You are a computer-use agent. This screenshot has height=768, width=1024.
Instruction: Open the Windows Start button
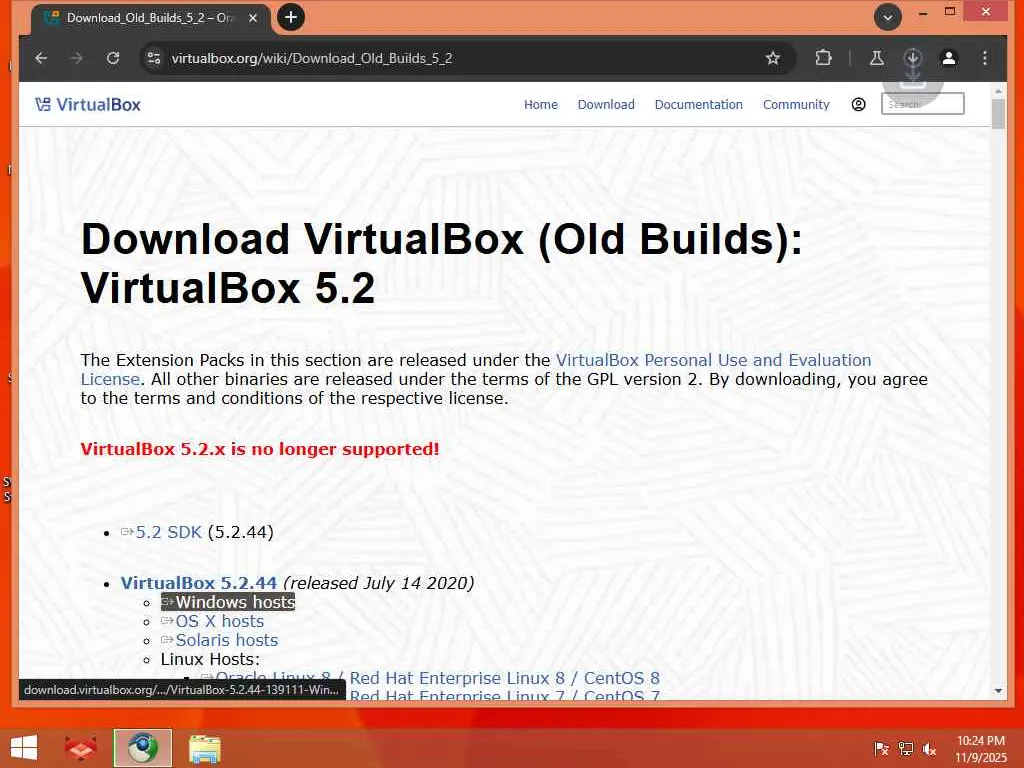pyautogui.click(x=24, y=748)
